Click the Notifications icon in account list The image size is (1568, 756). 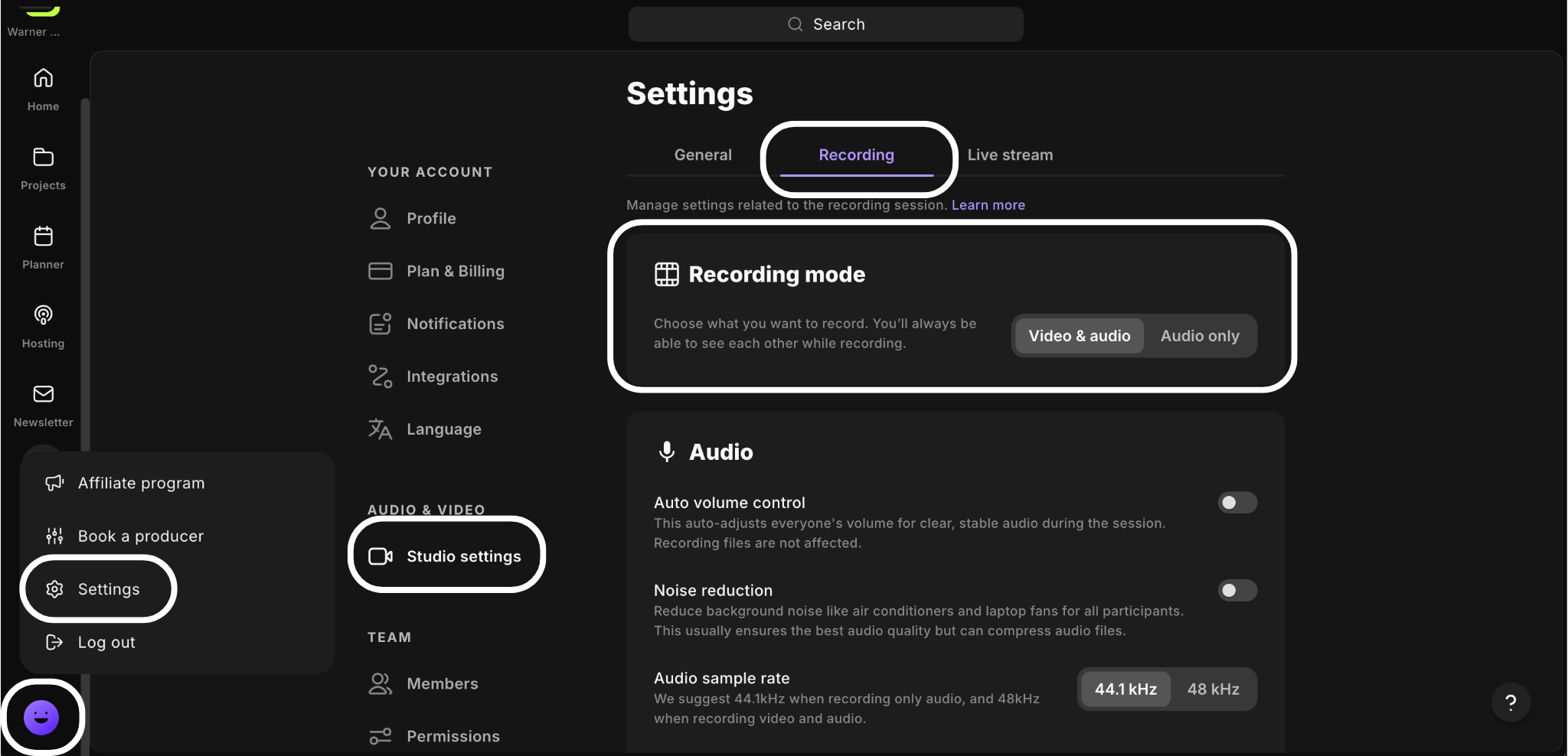click(x=380, y=324)
